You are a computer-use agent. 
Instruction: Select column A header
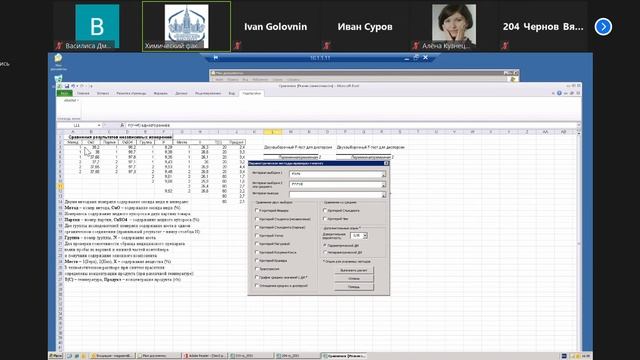coord(73,132)
